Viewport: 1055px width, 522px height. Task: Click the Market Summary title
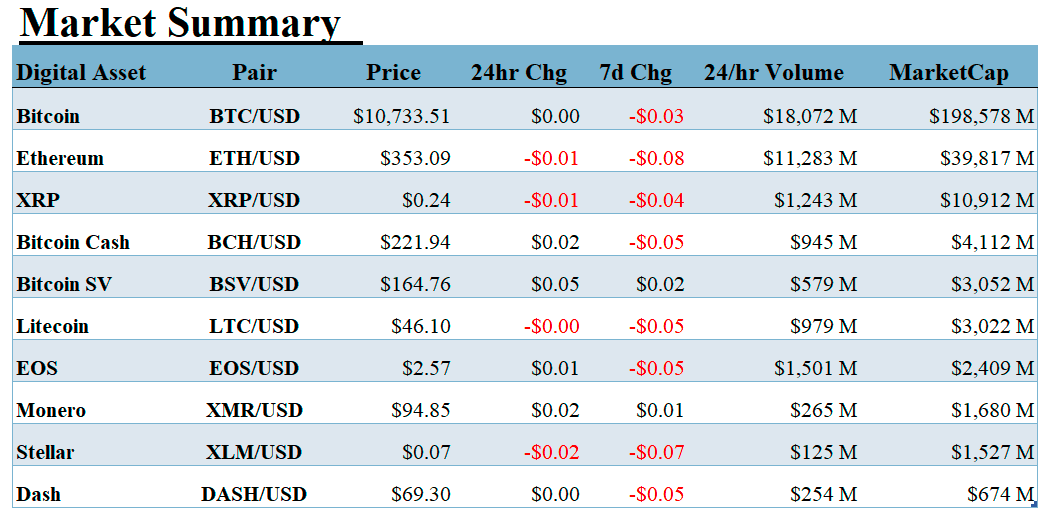coord(181,22)
